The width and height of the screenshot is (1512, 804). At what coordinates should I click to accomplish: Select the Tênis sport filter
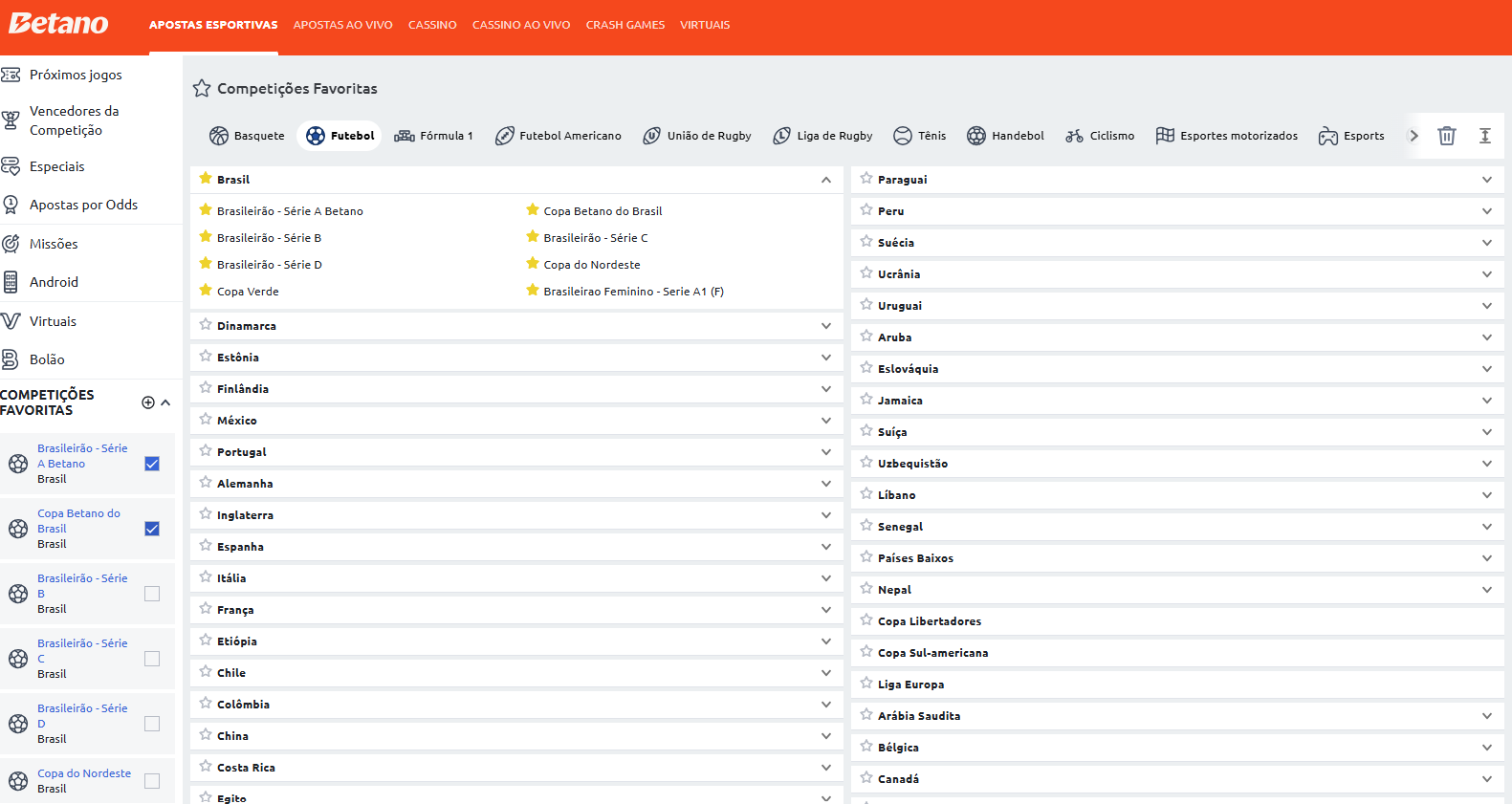[919, 136]
